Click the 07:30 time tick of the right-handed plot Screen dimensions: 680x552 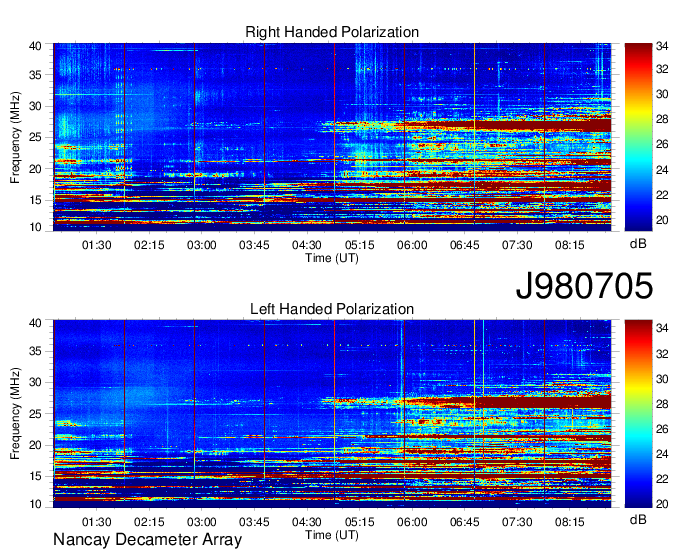[517, 245]
